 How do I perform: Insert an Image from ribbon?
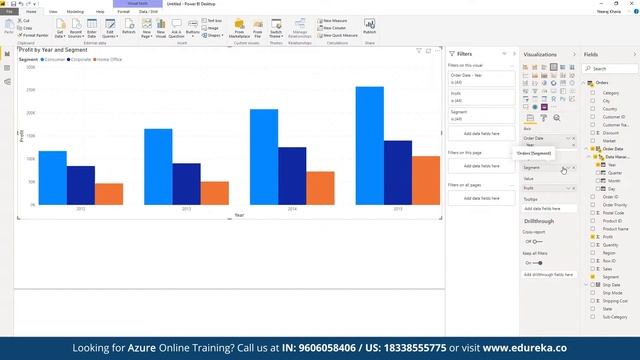click(x=211, y=28)
